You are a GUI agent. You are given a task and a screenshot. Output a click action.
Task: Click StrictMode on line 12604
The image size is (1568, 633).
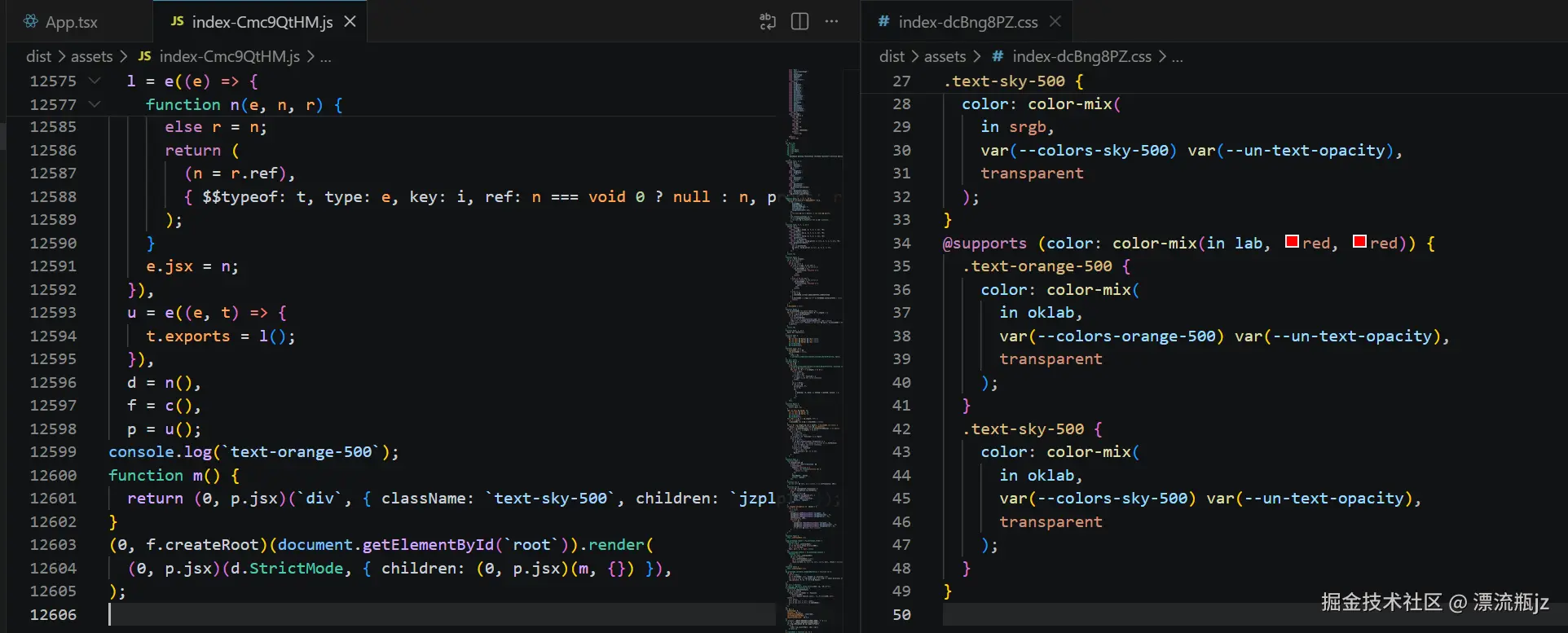point(296,569)
